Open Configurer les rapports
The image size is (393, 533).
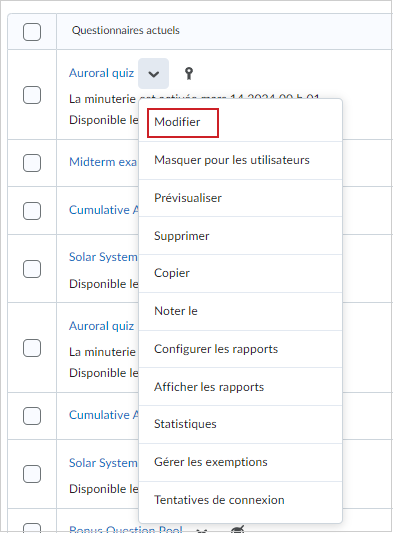pos(216,349)
